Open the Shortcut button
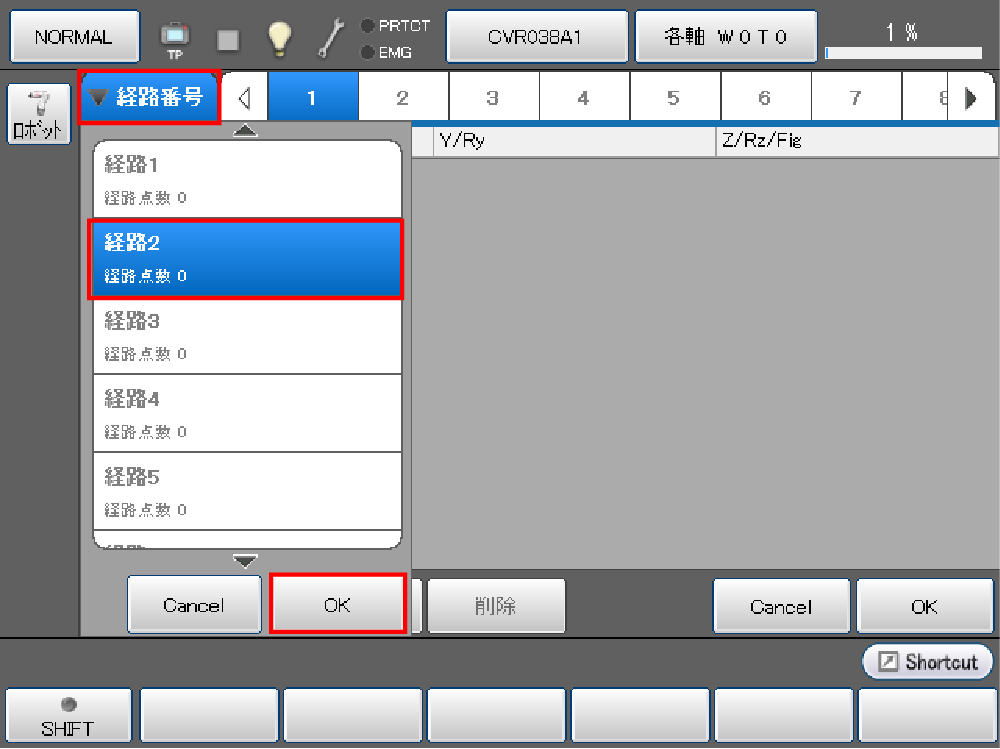Viewport: 1000px width, 749px height. (927, 662)
